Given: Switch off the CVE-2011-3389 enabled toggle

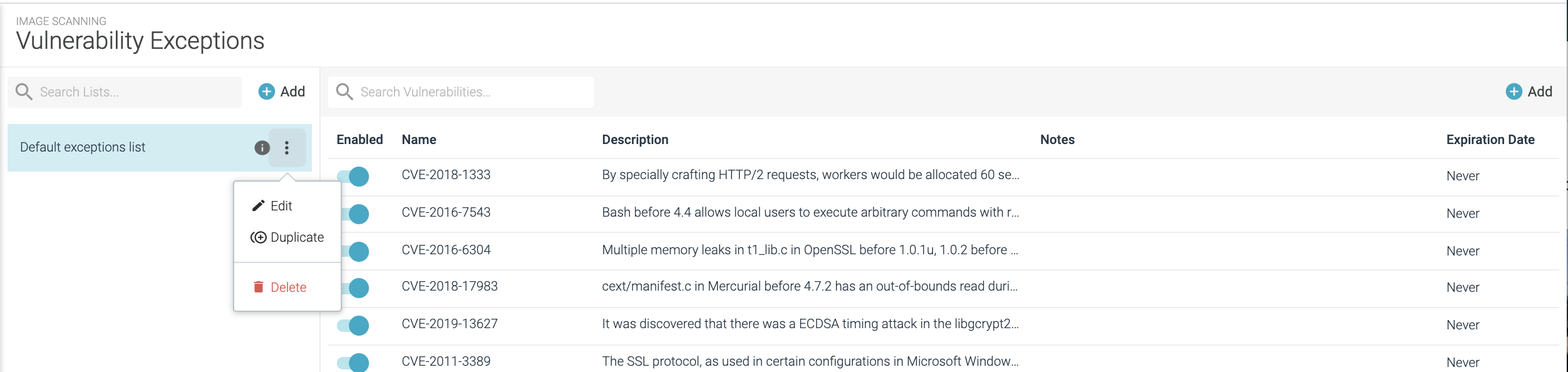Looking at the screenshot, I should (x=353, y=362).
